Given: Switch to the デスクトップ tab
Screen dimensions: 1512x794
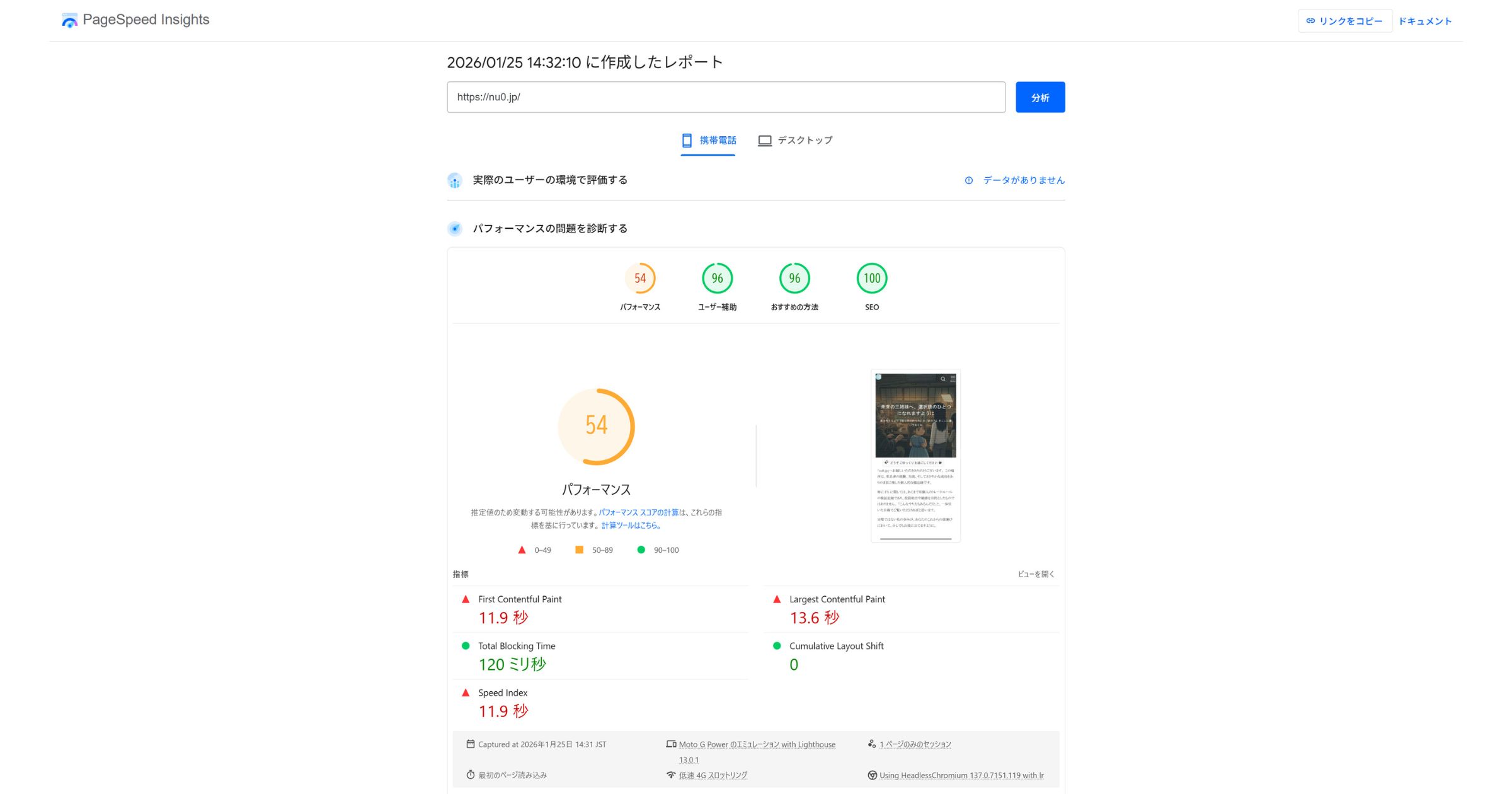Looking at the screenshot, I should click(x=795, y=140).
